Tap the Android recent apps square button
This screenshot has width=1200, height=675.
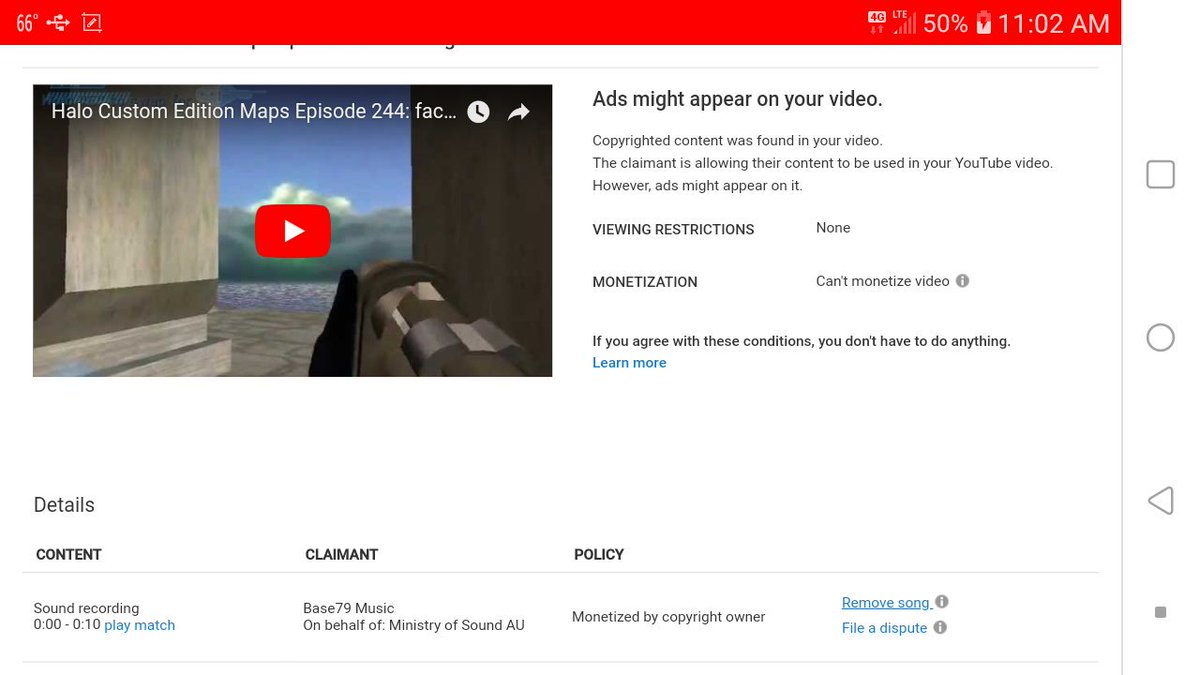point(1160,174)
